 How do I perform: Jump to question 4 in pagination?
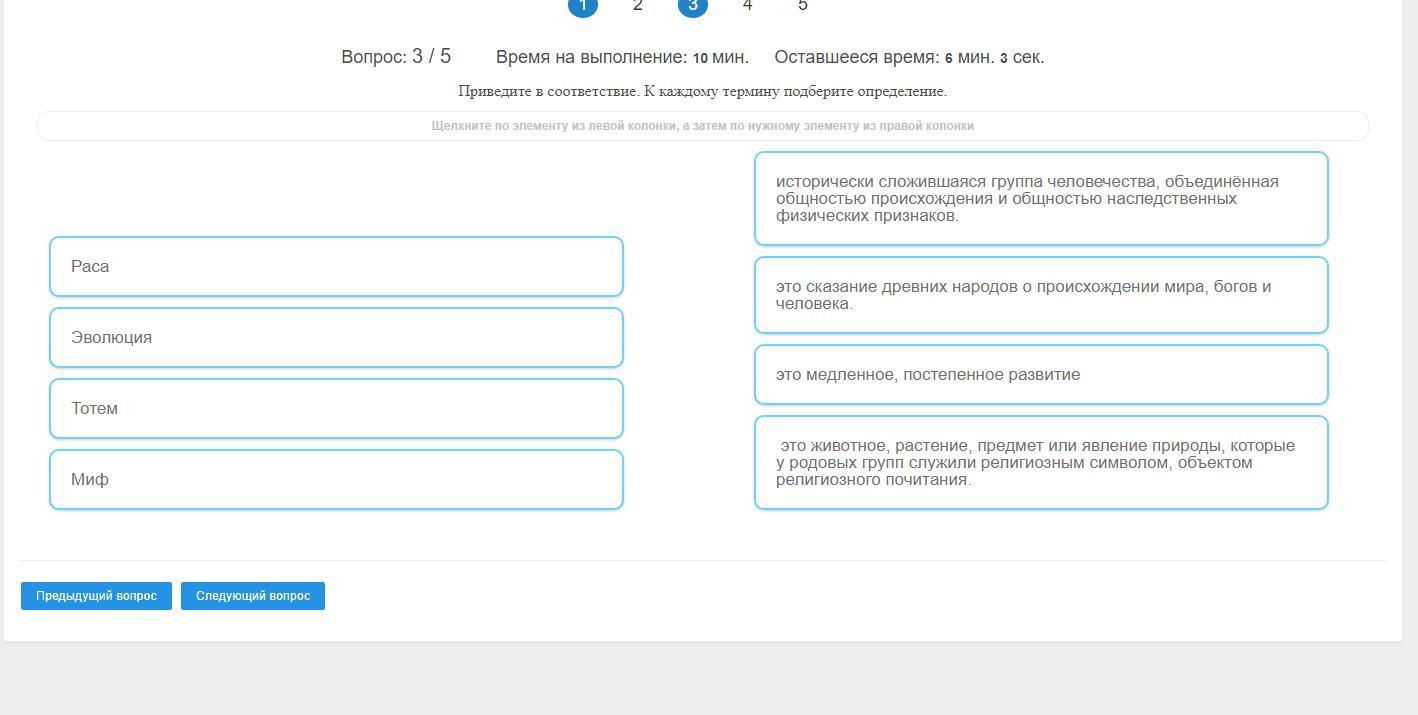tap(748, 6)
